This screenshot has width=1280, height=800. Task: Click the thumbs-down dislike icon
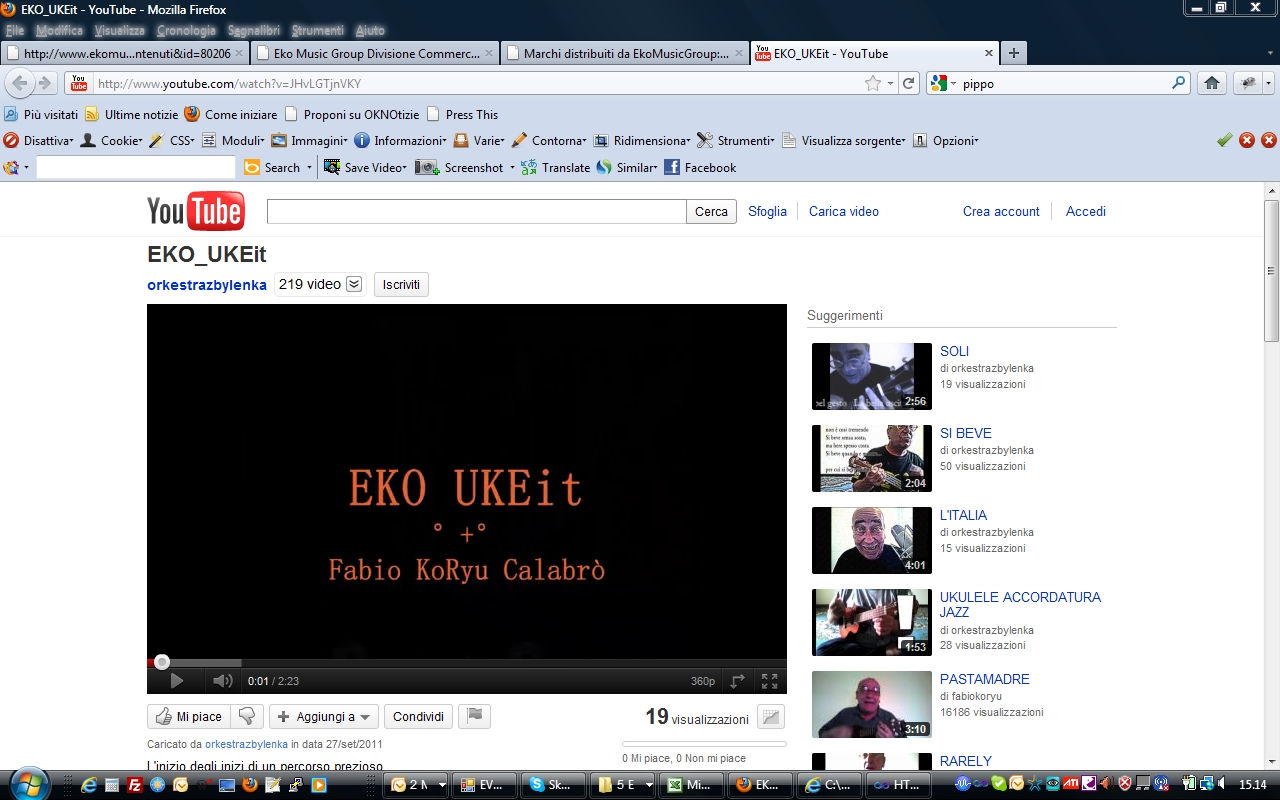[x=247, y=716]
